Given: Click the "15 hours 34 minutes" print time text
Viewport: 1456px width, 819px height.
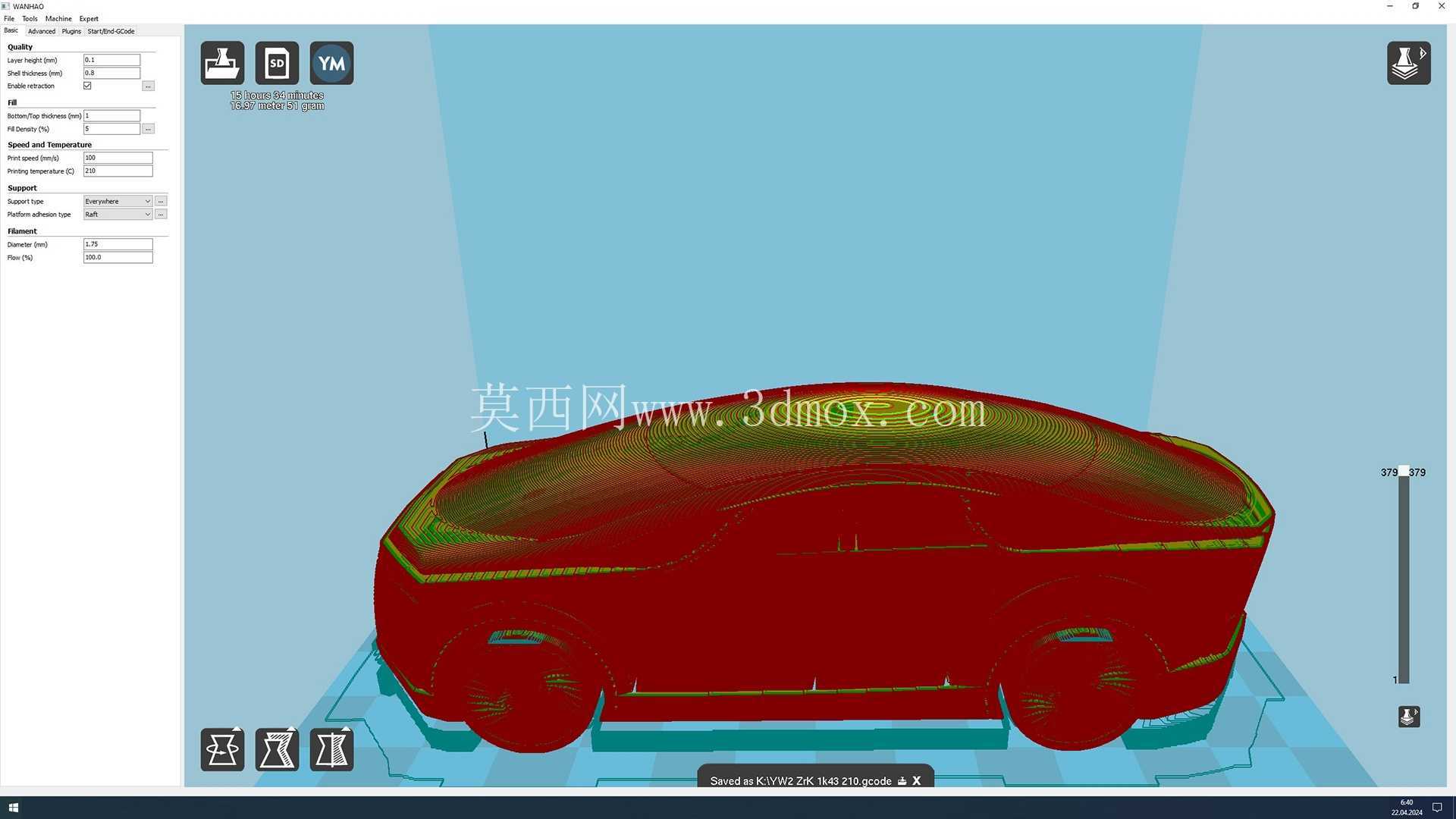Looking at the screenshot, I should pyautogui.click(x=277, y=96).
